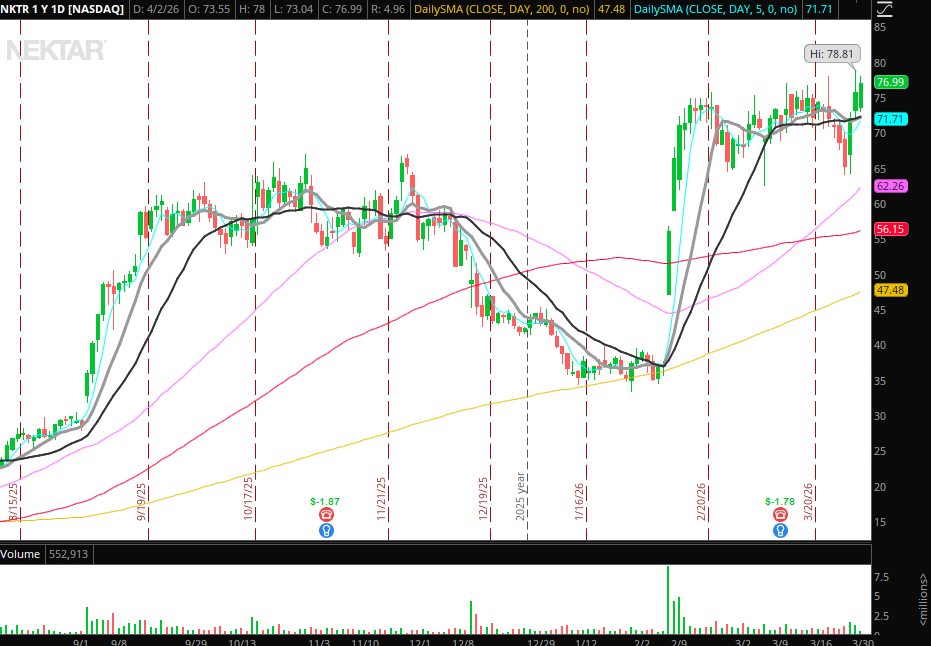Click the tallest volume bar in February
This screenshot has height=646, width=931.
[x=667, y=600]
